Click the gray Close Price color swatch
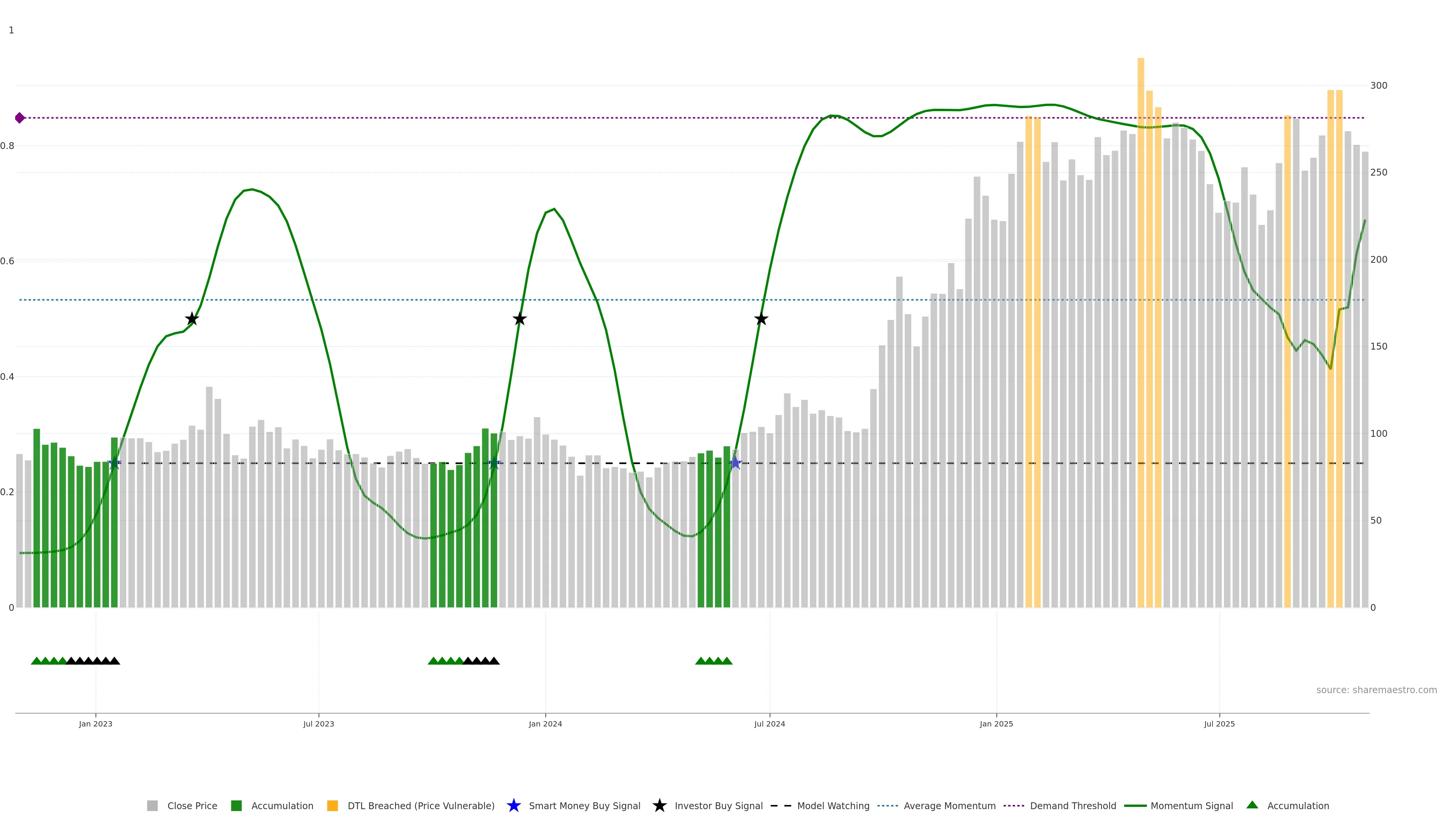 [x=152, y=806]
